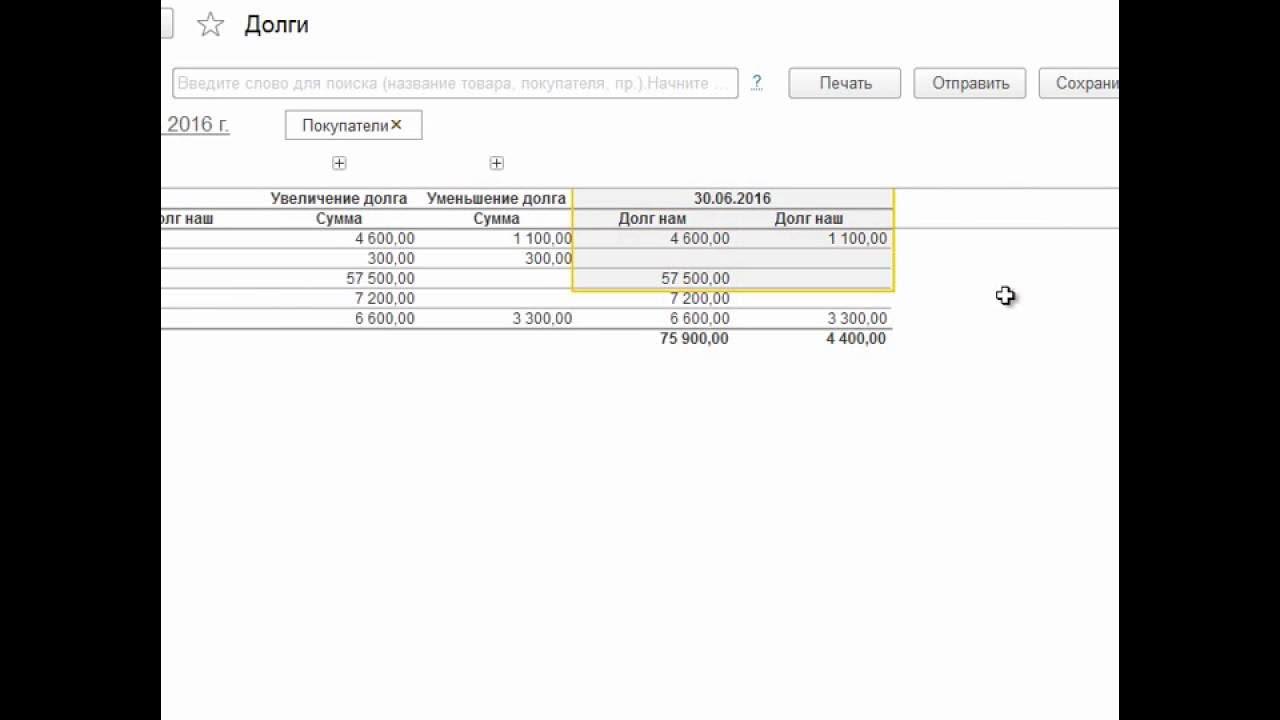
Task: Expand the Увеличение долга column group
Action: point(339,163)
